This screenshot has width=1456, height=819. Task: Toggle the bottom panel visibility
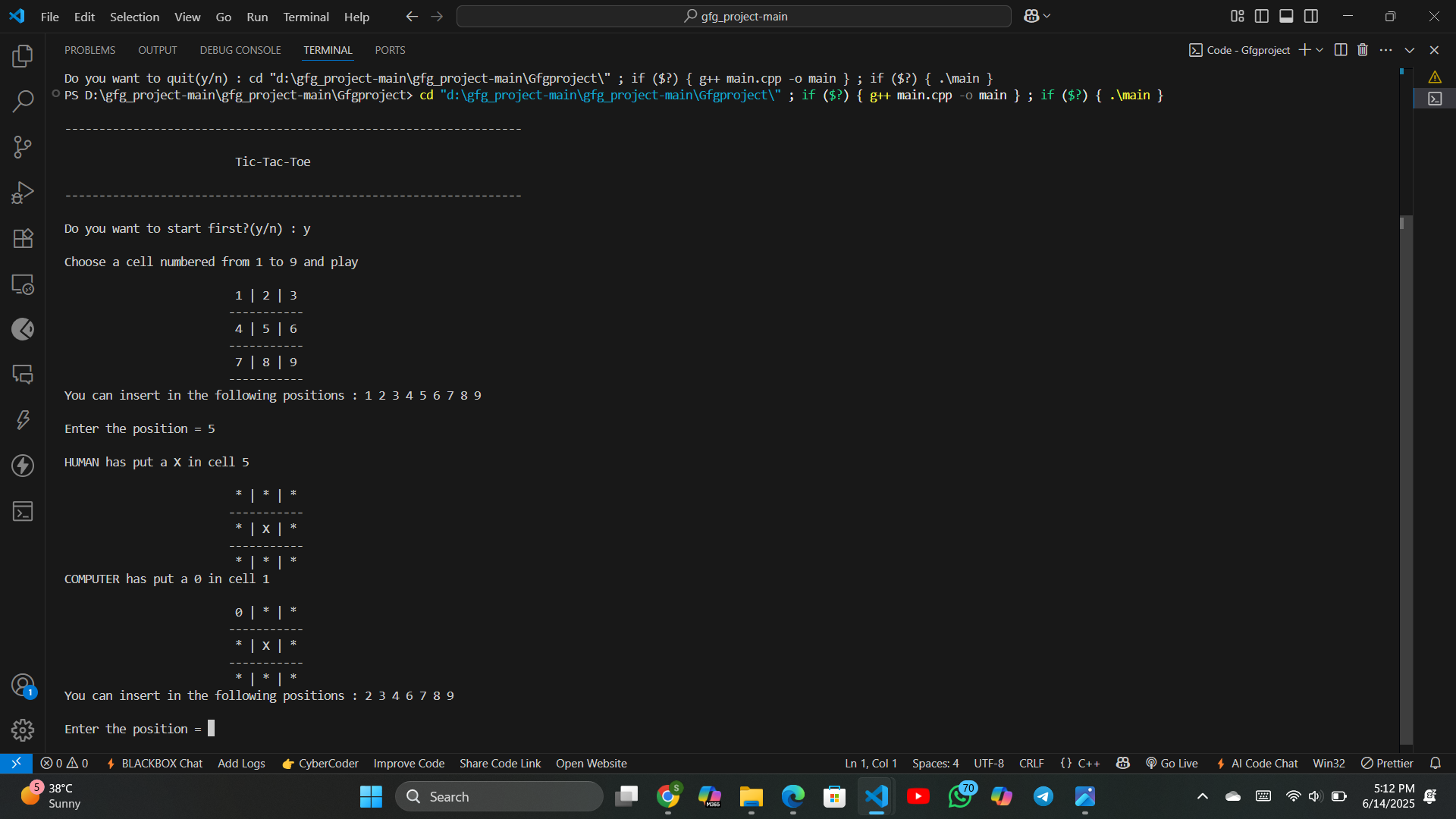pyautogui.click(x=1286, y=16)
